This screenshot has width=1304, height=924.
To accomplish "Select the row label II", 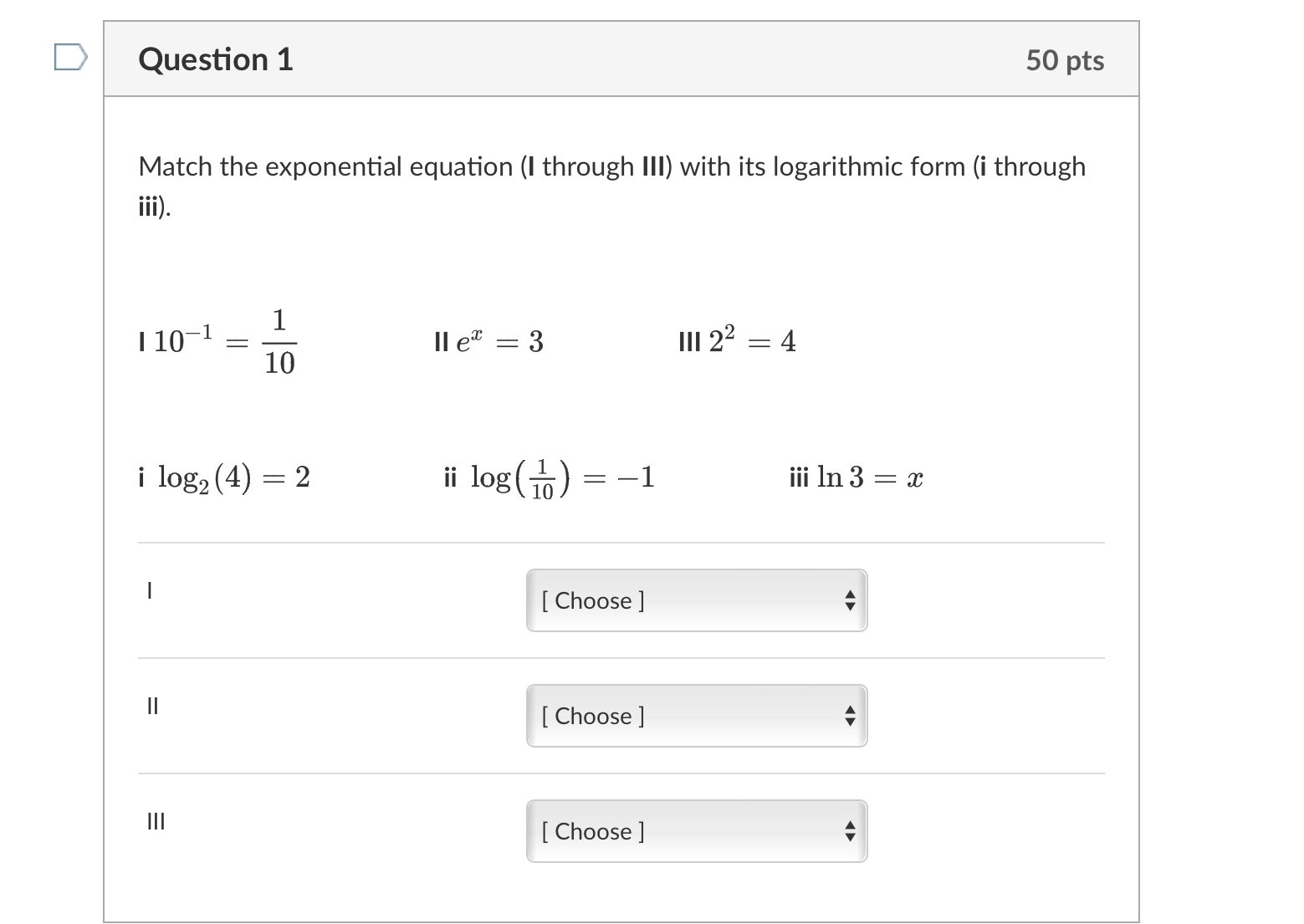I will point(152,707).
